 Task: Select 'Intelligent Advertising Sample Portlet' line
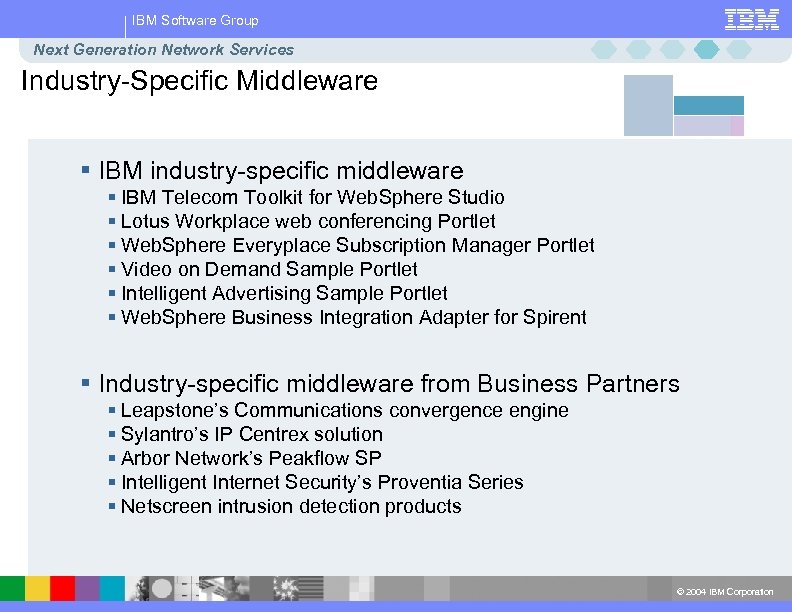pos(284,293)
